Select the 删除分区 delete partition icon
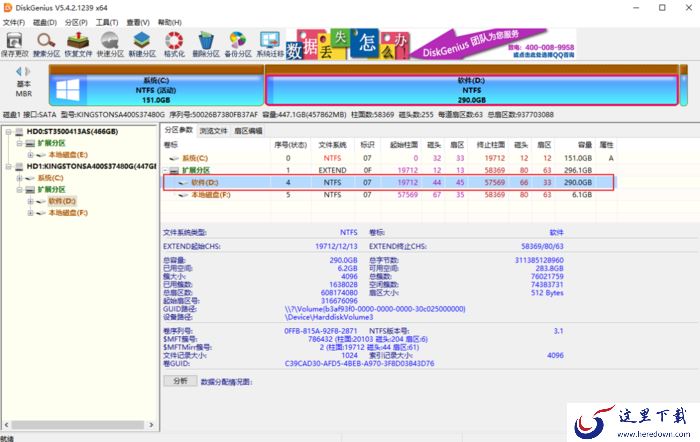 pyautogui.click(x=206, y=45)
